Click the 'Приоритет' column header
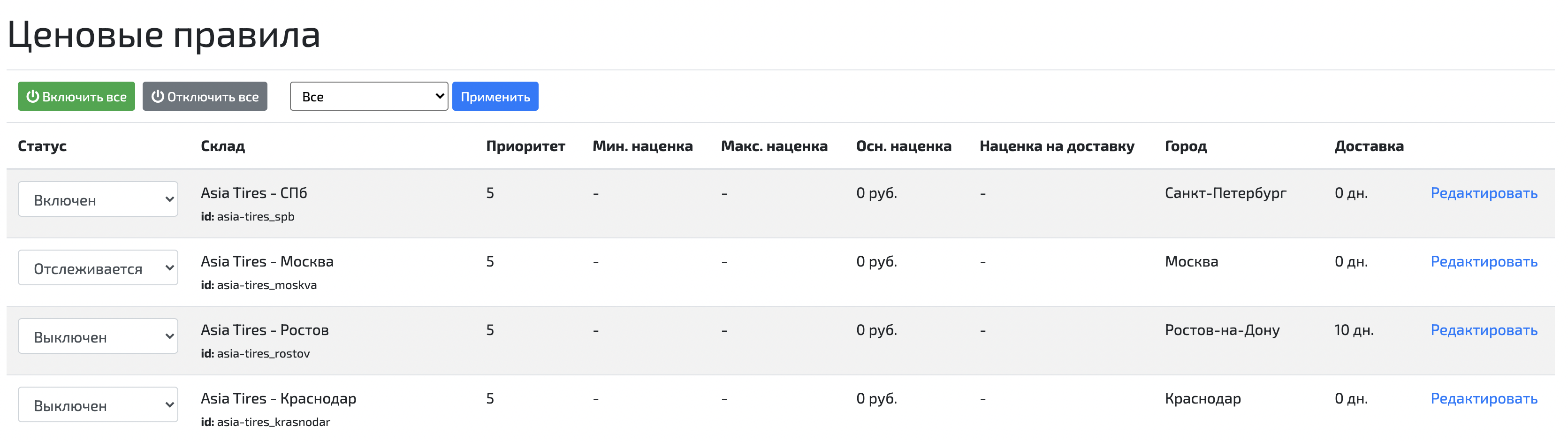1568x442 pixels. click(x=526, y=146)
